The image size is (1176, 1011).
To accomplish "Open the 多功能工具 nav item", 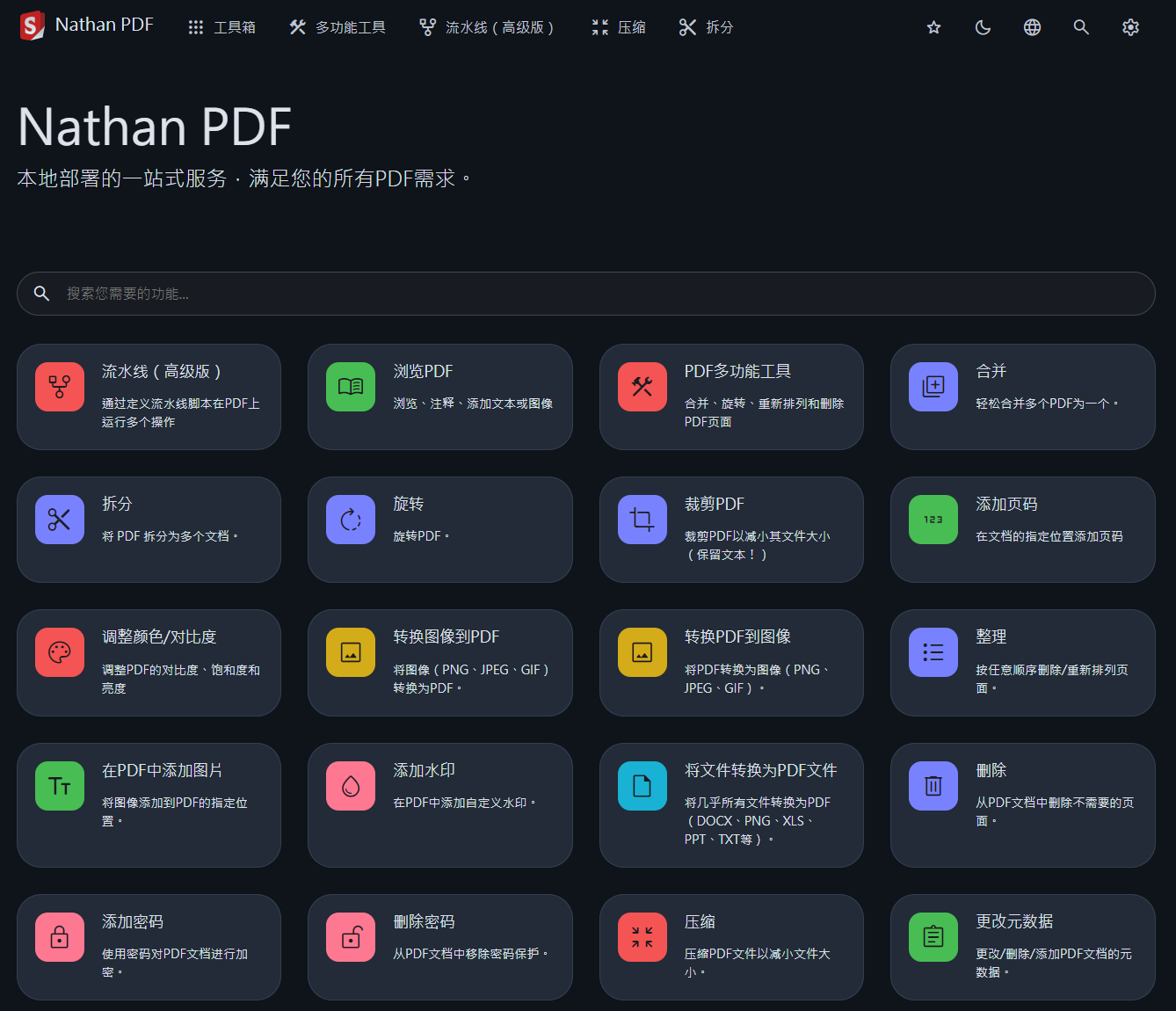I will click(338, 27).
